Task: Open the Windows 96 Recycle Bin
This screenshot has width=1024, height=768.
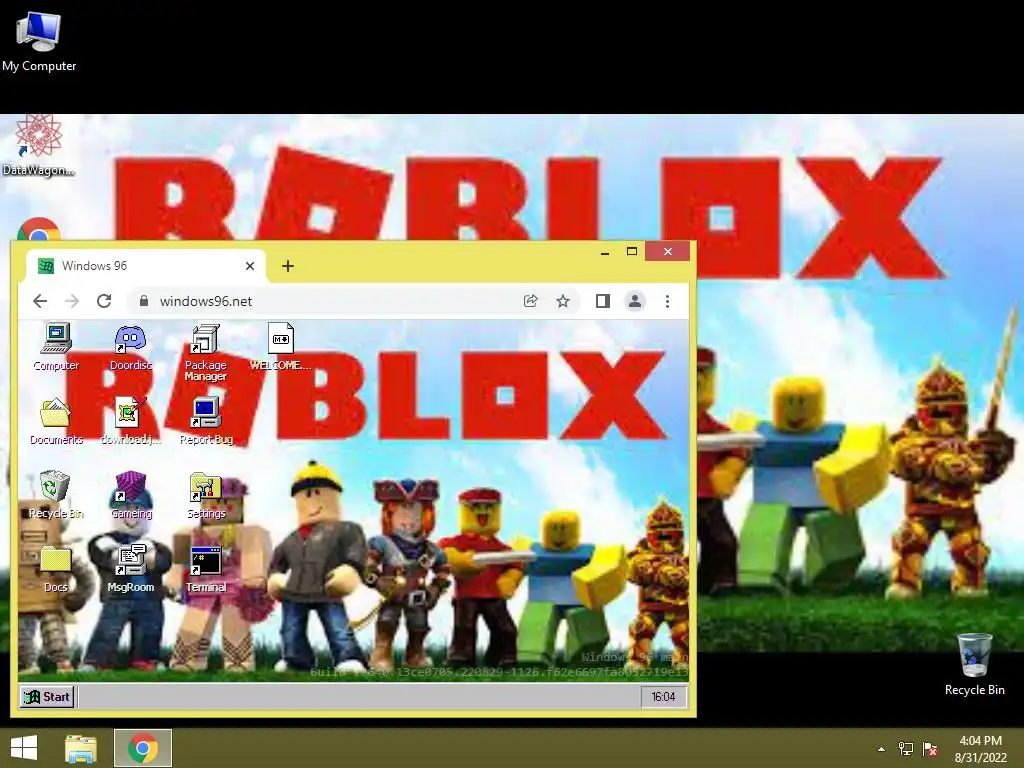Action: pos(56,495)
